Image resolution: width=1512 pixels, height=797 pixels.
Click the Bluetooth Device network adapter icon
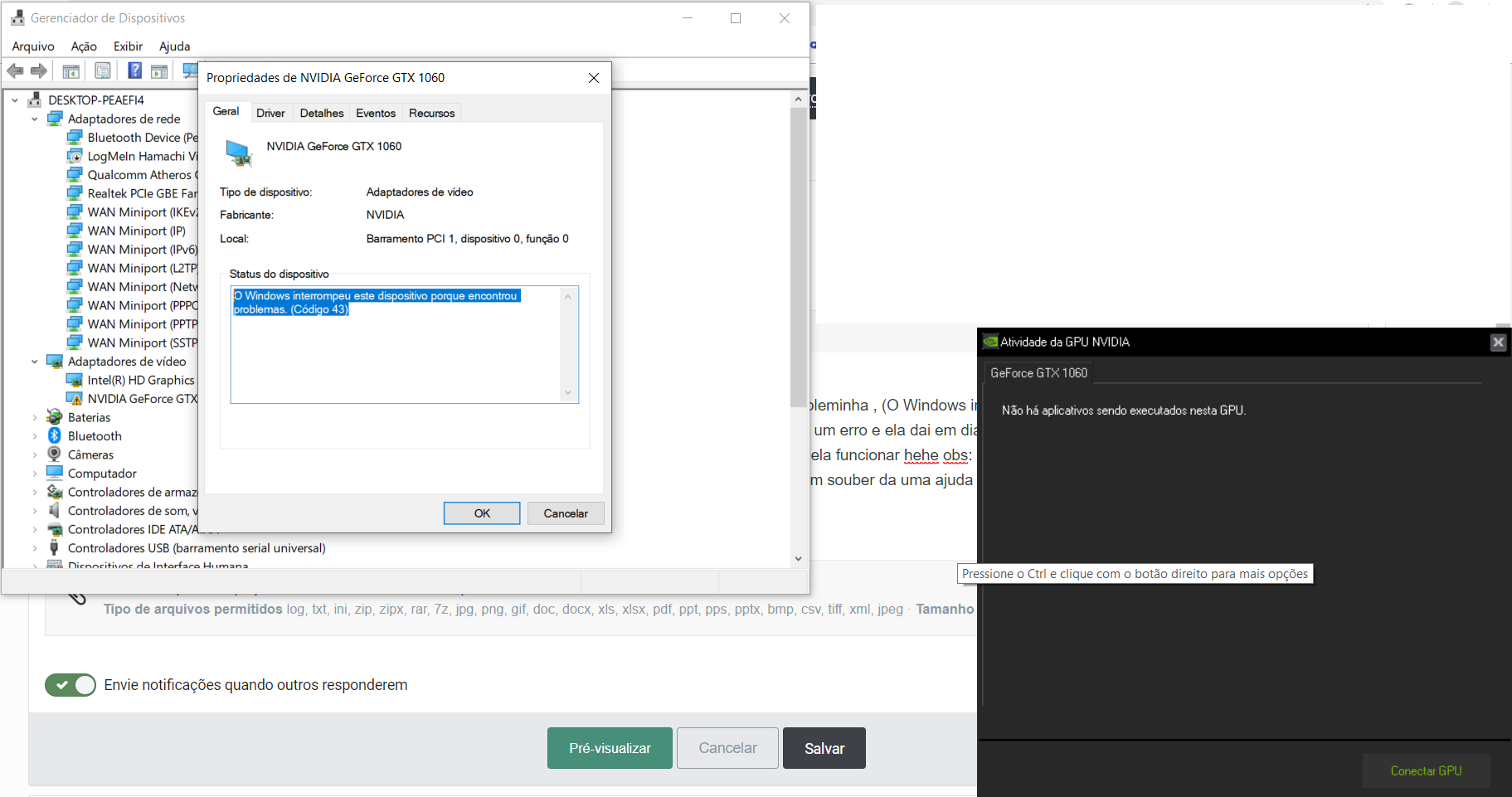coord(75,138)
